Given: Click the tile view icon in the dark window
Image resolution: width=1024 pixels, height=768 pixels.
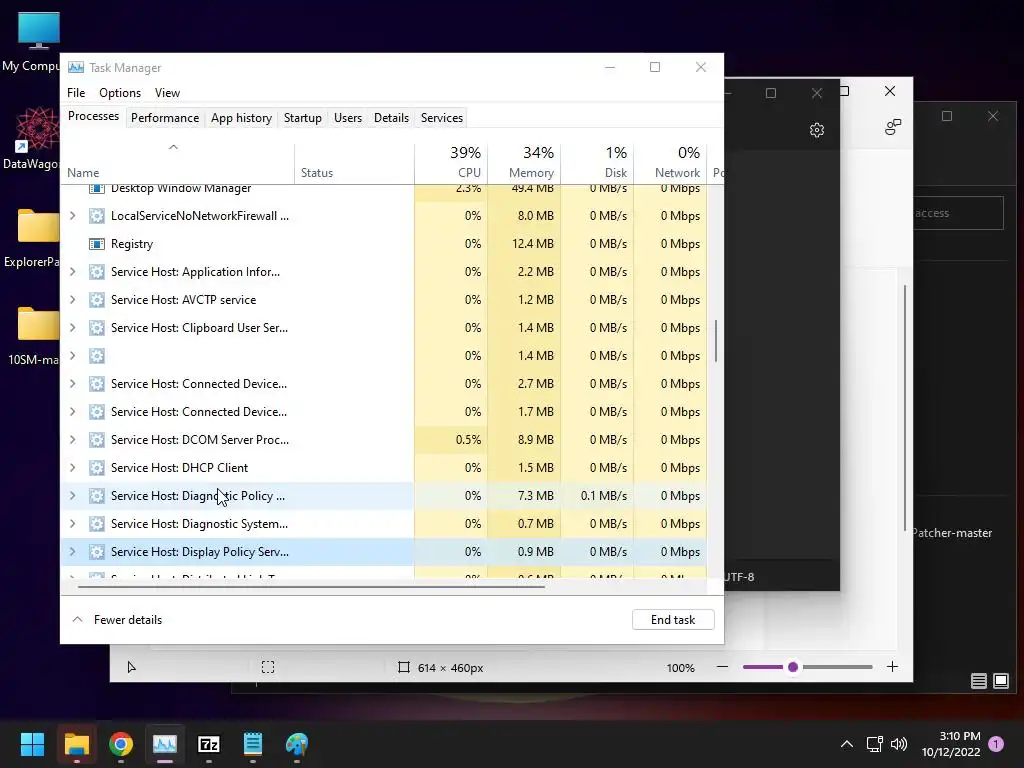Looking at the screenshot, I should click(x=1000, y=681).
